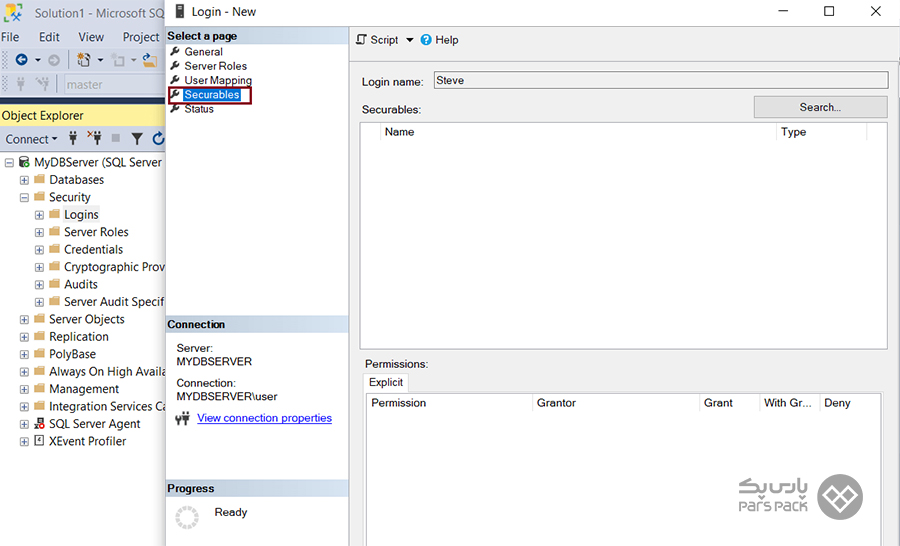
Task: Expand the Server Roles tree node
Action: 39,233
